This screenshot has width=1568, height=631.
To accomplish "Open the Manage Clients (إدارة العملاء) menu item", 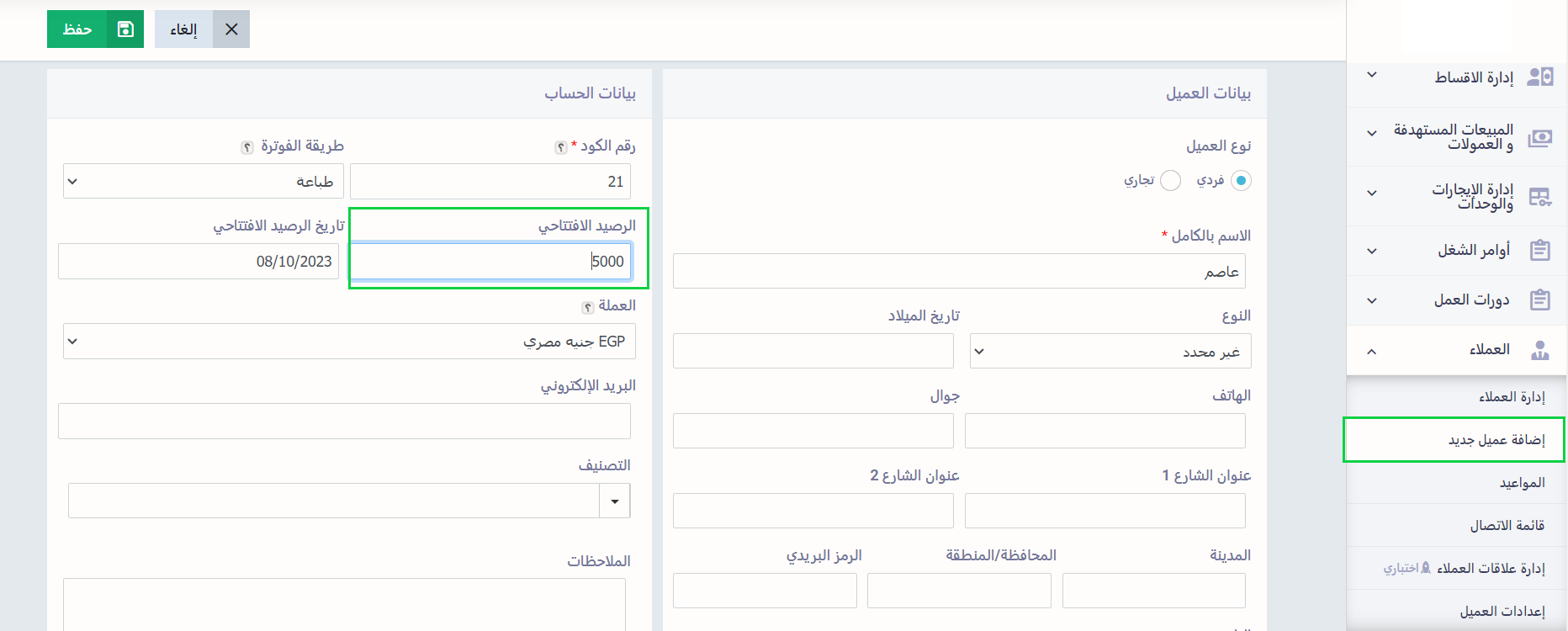I will (x=1511, y=397).
